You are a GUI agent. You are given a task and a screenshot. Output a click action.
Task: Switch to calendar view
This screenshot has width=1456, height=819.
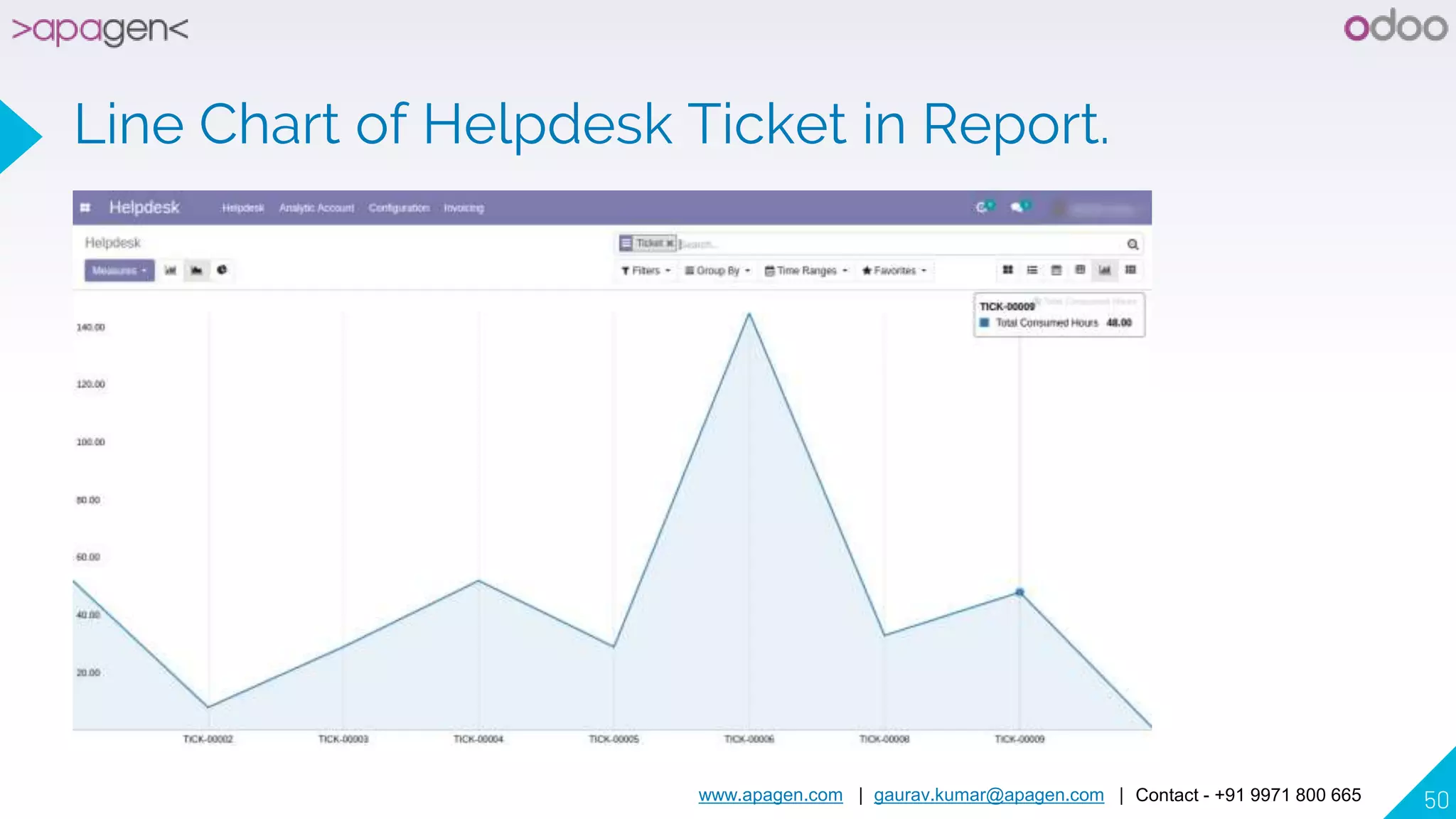click(1056, 270)
